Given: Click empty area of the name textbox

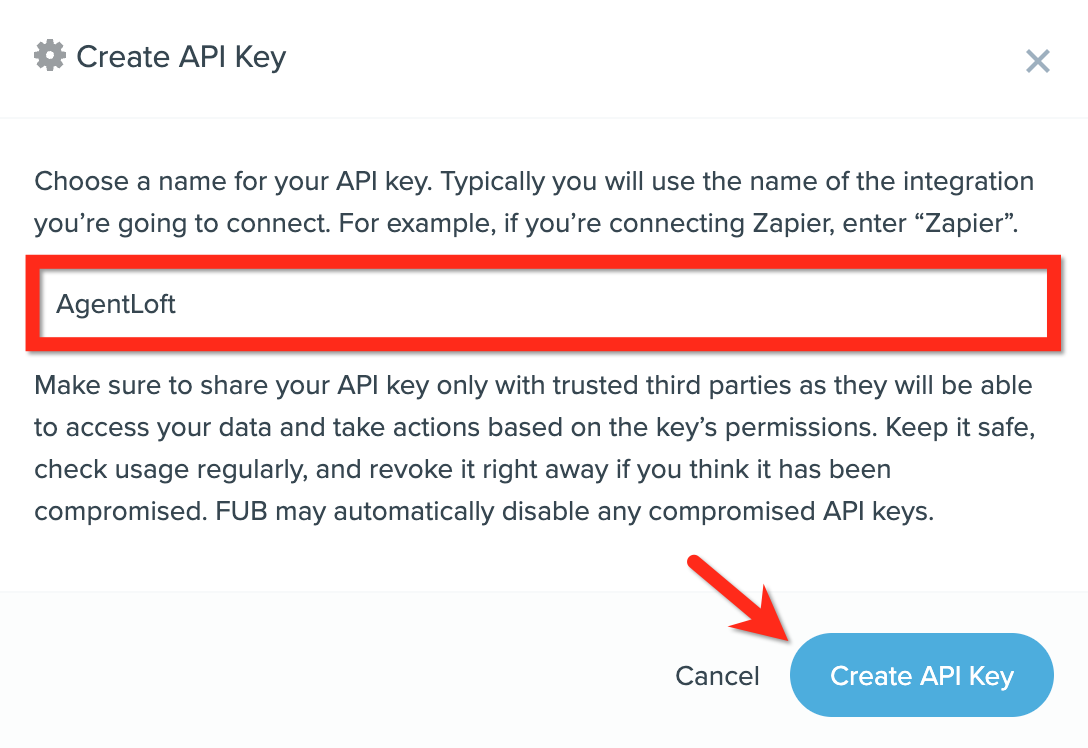Looking at the screenshot, I should pyautogui.click(x=611, y=304).
